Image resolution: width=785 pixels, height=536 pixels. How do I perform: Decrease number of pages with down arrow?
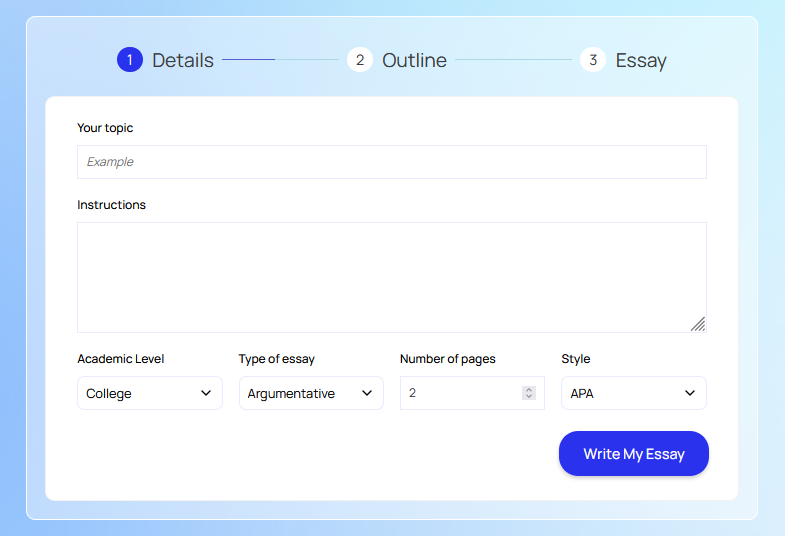pyautogui.click(x=529, y=397)
